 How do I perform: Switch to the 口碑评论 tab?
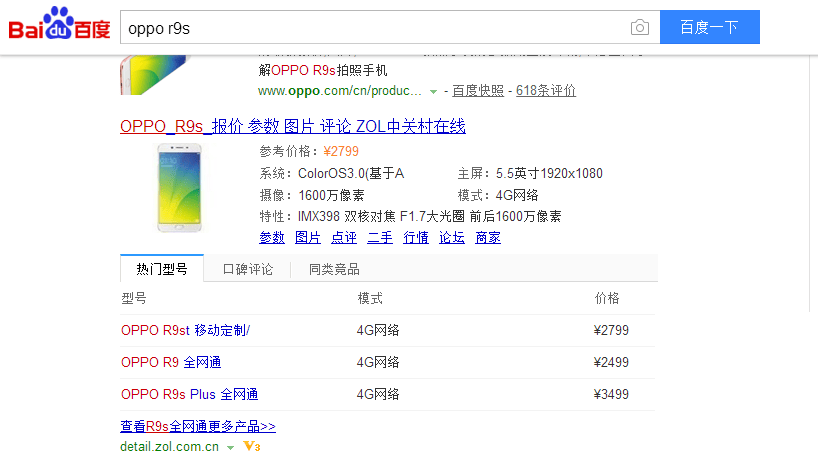247,269
